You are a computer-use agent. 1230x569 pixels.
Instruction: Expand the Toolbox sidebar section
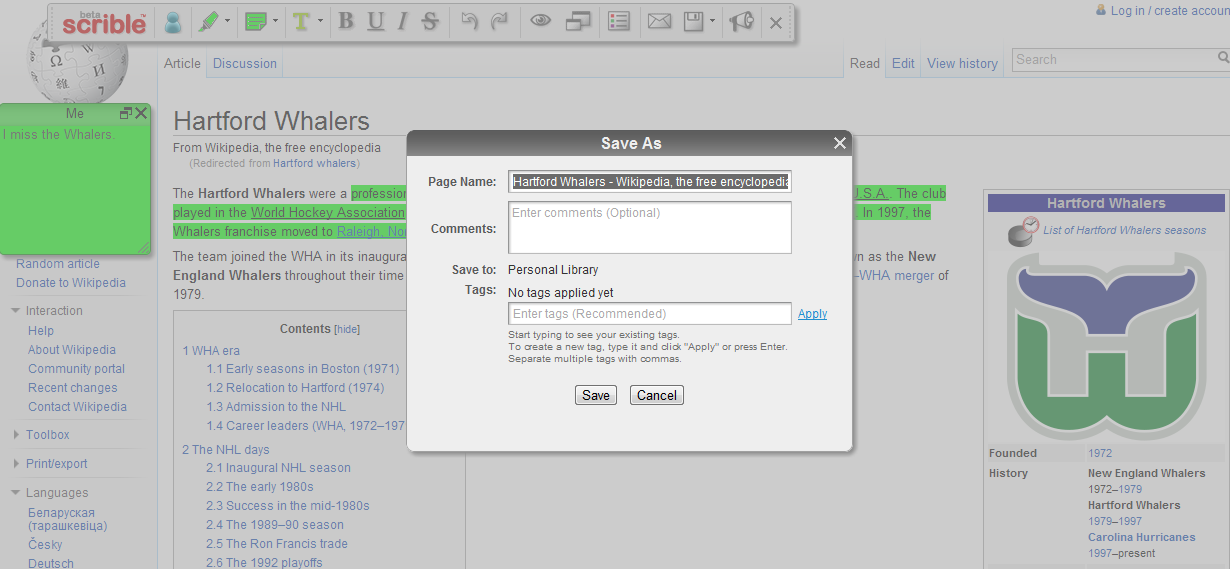[47, 435]
